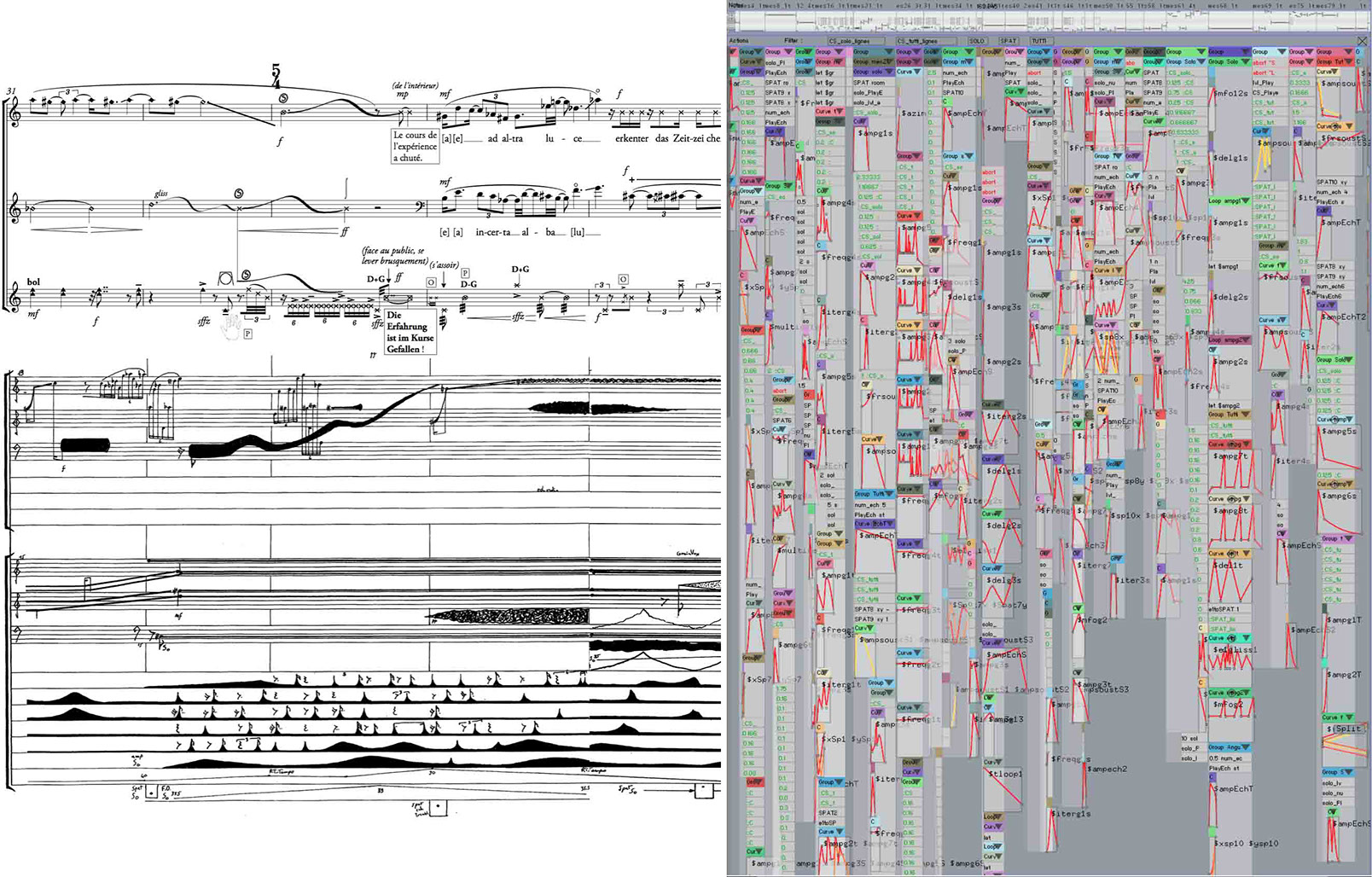Viewport: 1372px width, 877px height.
Task: Select the $ampg2T curve
Action: point(1344,675)
